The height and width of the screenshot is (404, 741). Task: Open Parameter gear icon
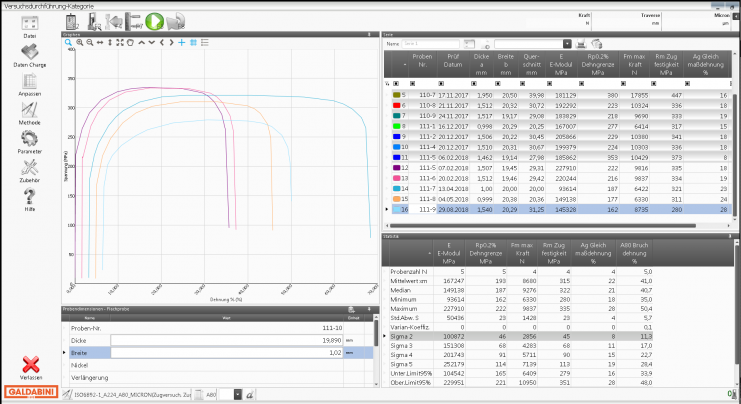coord(30,140)
